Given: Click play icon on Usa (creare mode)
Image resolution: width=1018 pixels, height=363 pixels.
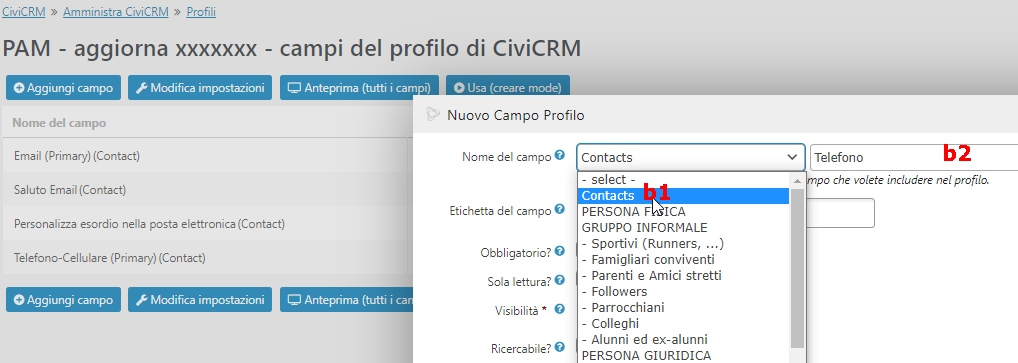Looking at the screenshot, I should (x=459, y=88).
